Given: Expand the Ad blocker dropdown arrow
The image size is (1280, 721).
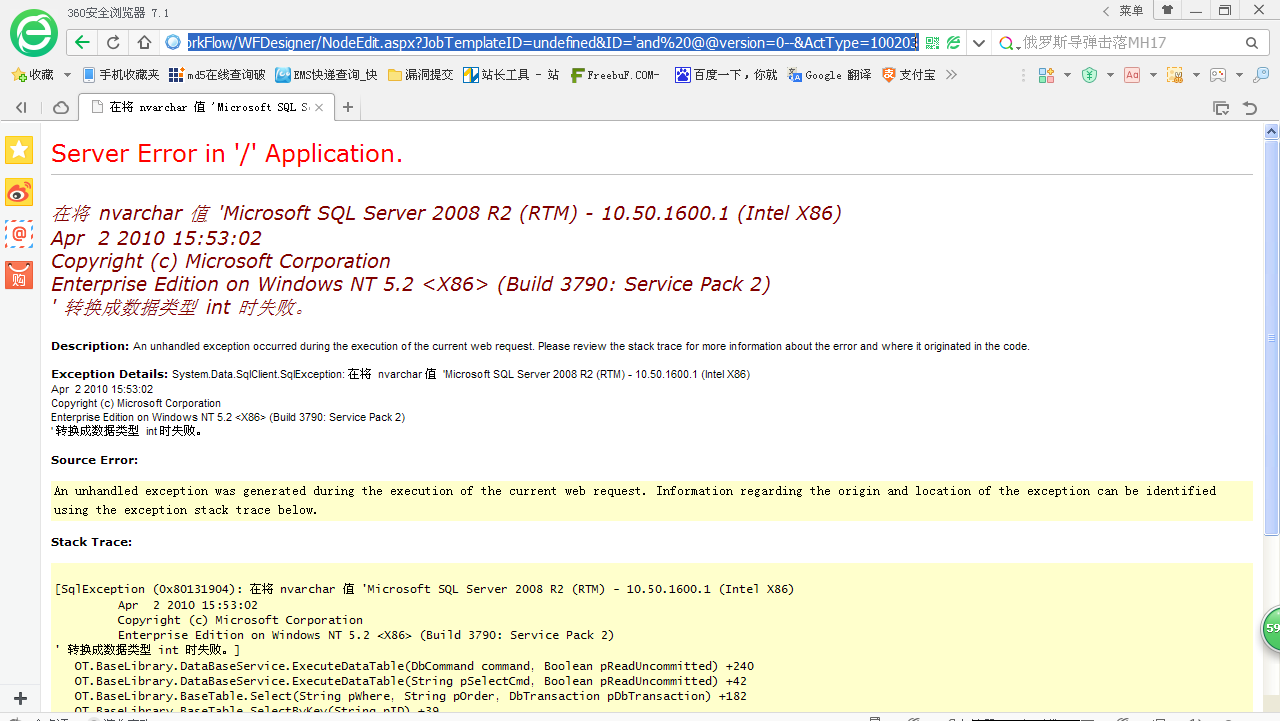Looking at the screenshot, I should pyautogui.click(x=1153, y=75).
